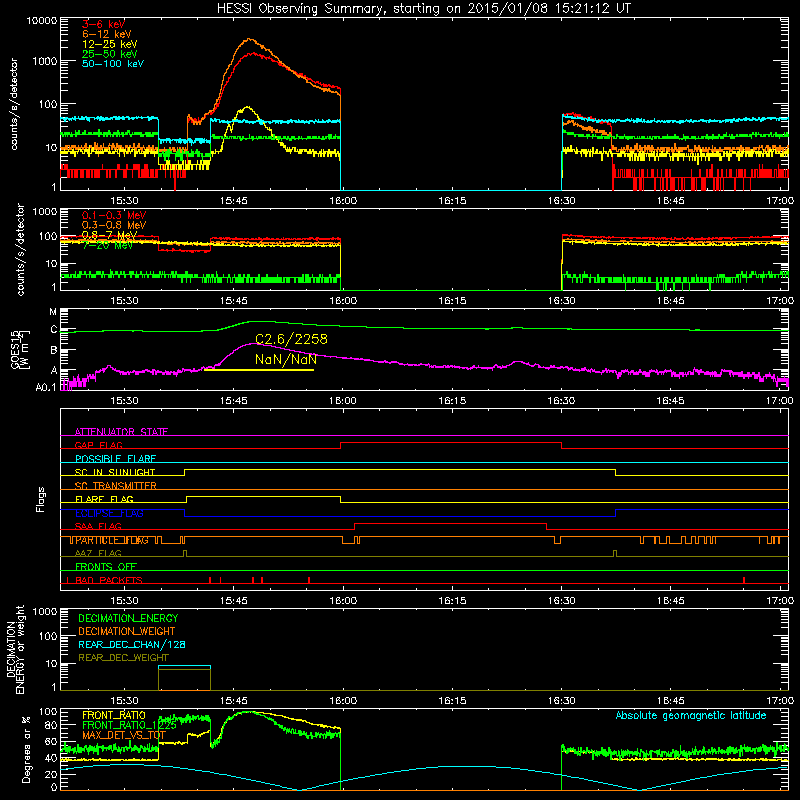The image size is (800, 800).
Task: Click the NaN/NaN annotation text
Action: (286, 360)
